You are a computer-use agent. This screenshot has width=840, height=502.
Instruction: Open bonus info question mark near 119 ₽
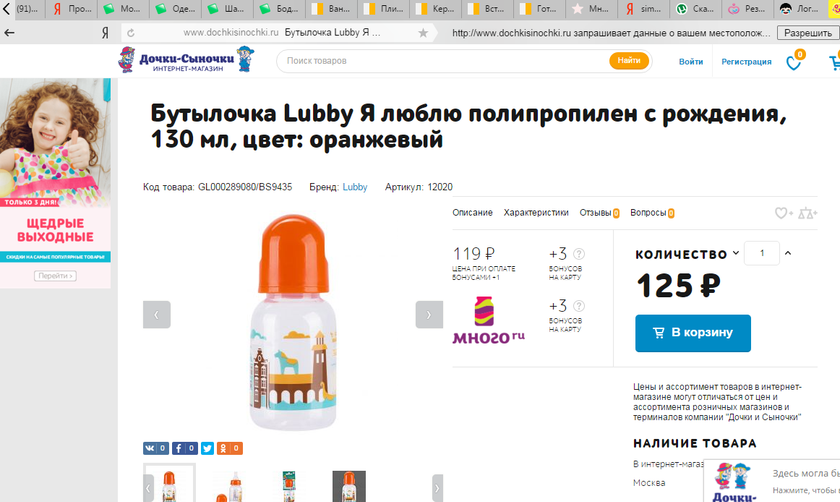pos(579,254)
